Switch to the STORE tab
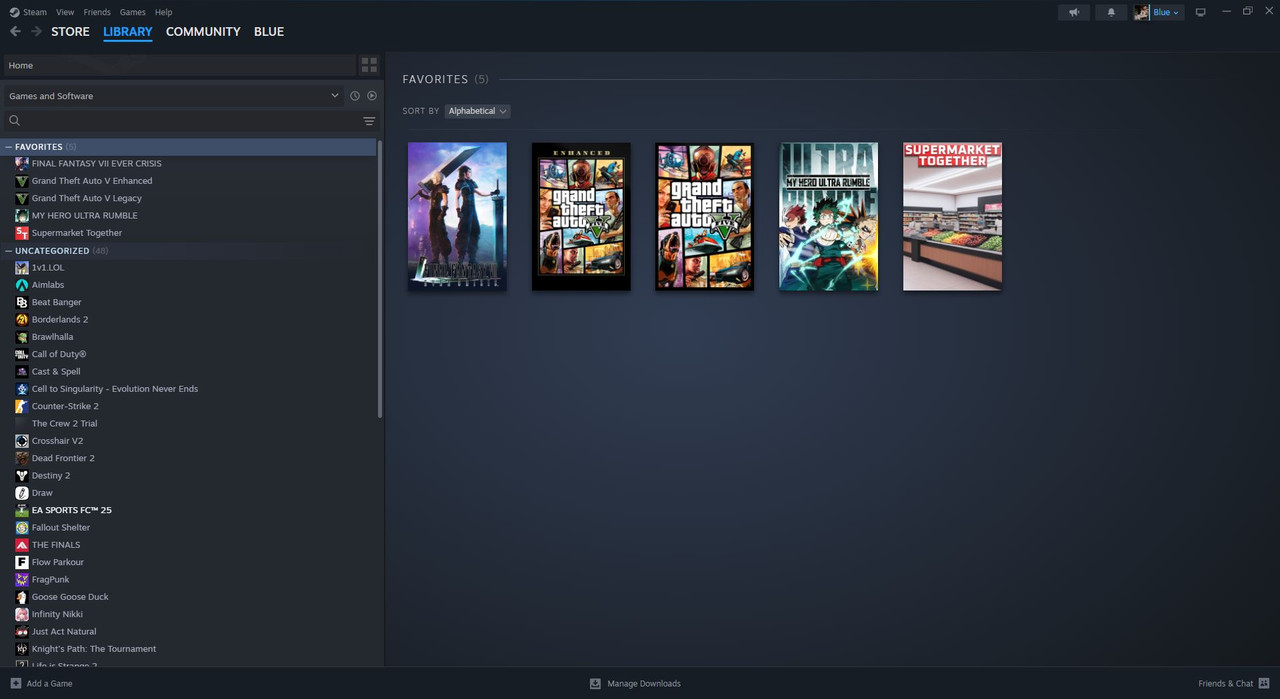The width and height of the screenshot is (1280, 699). click(70, 32)
